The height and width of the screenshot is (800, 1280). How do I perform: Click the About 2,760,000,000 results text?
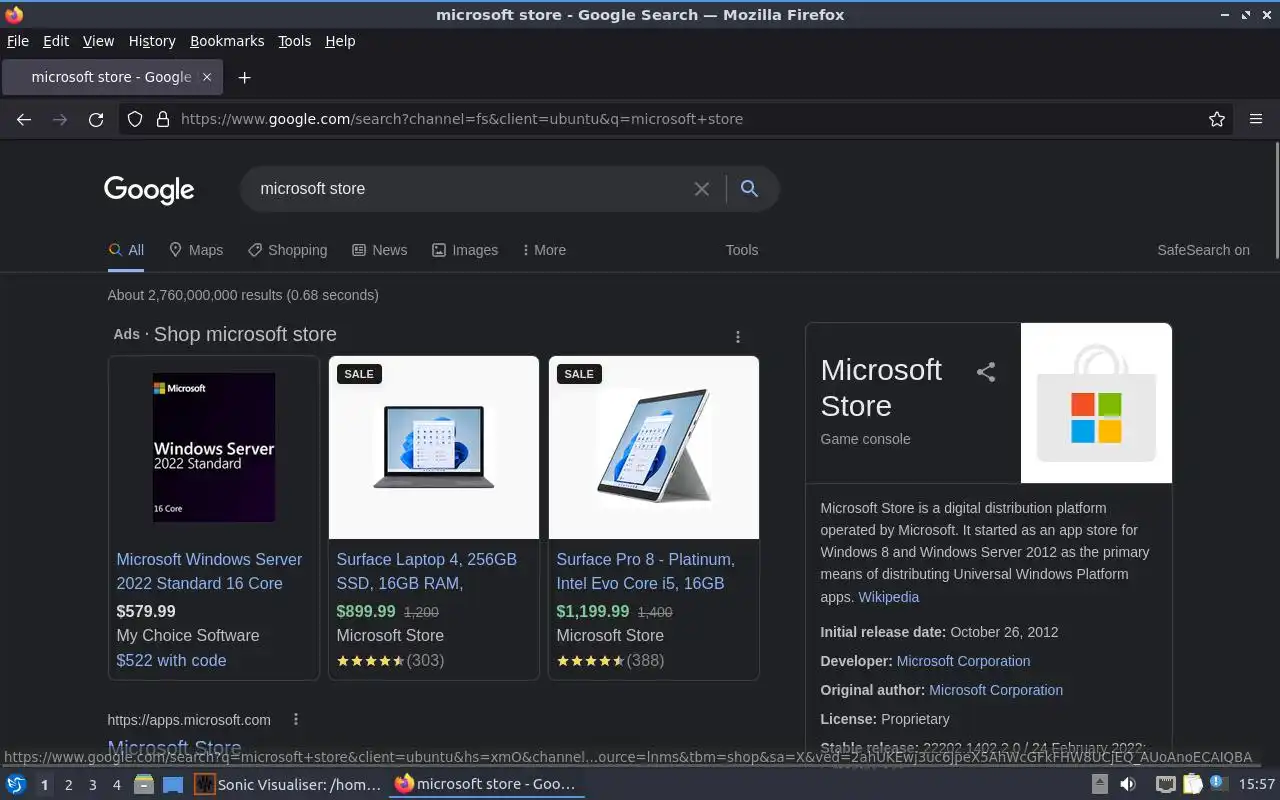(243, 295)
